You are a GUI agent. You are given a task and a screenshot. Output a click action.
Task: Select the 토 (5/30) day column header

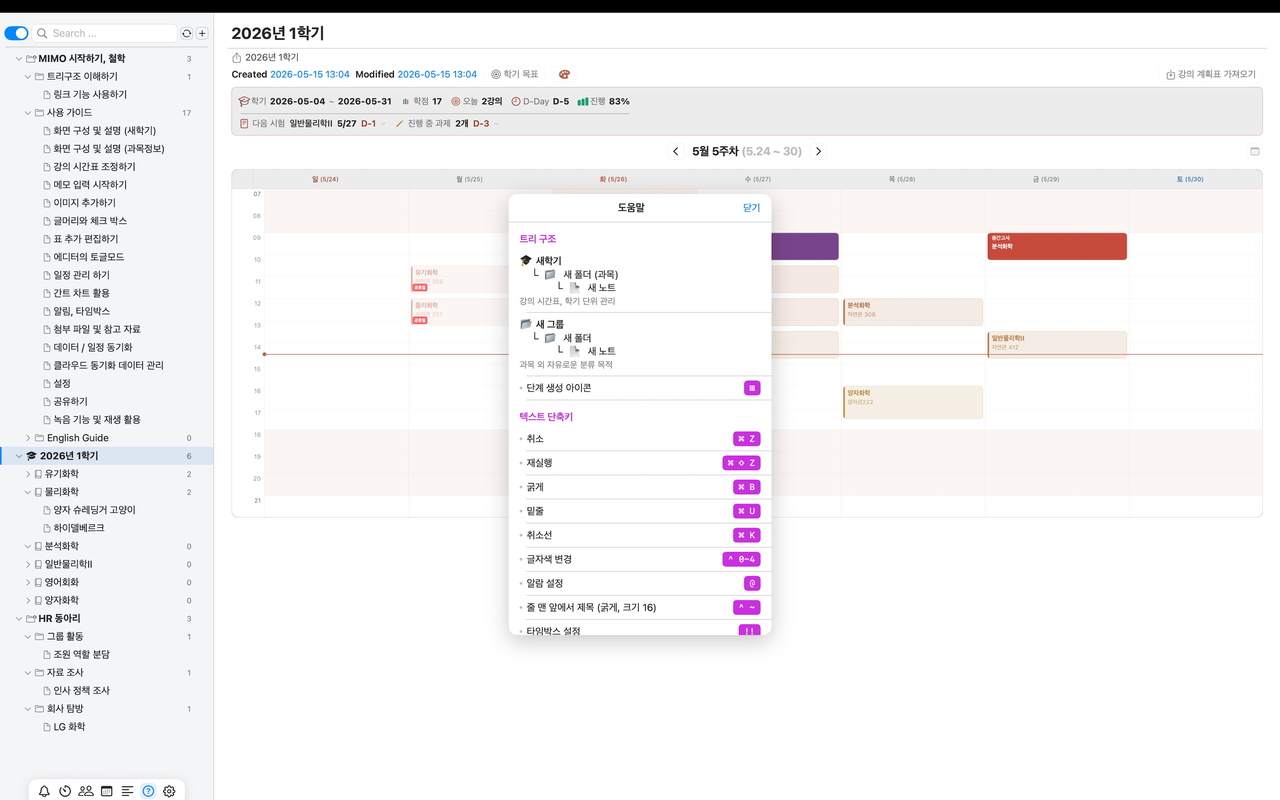(x=1190, y=179)
